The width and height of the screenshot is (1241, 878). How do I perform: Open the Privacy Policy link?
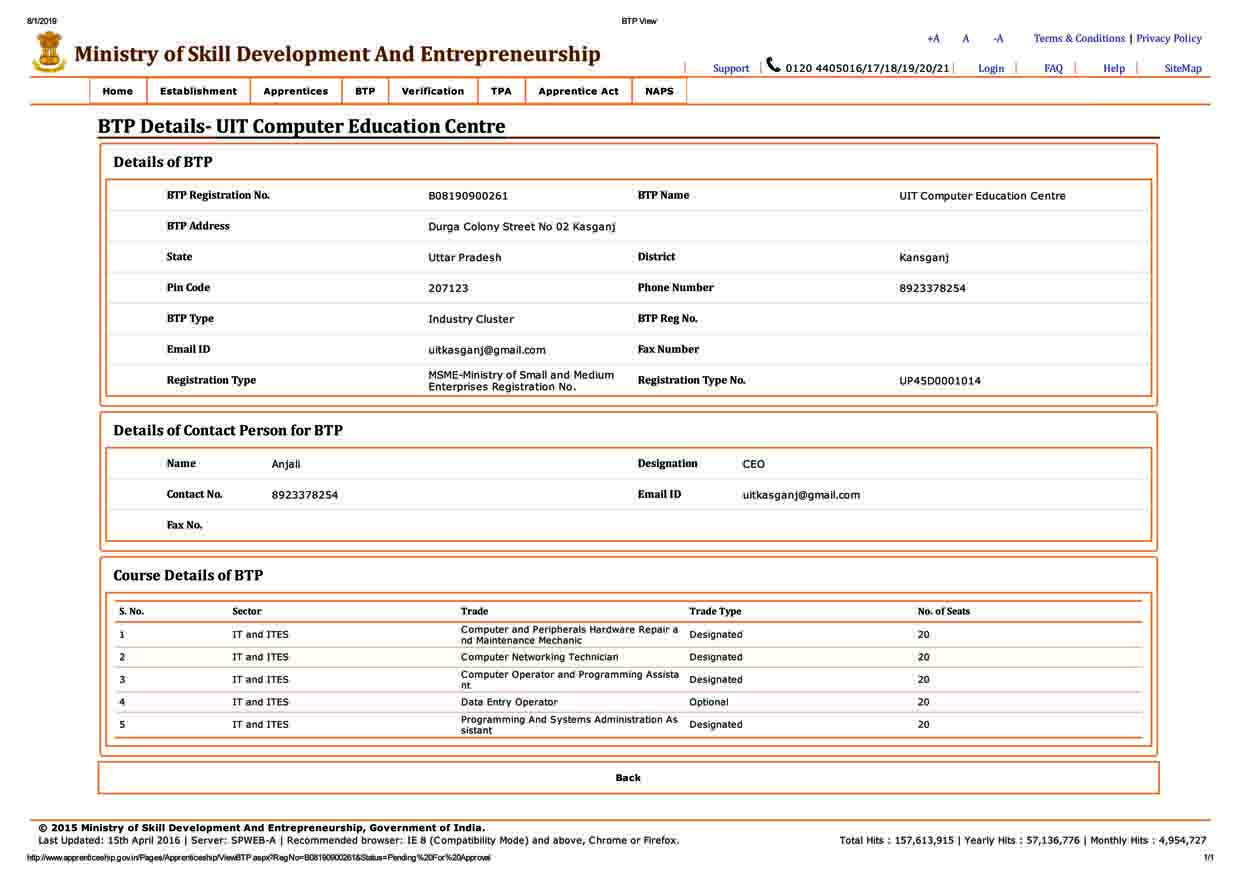pyautogui.click(x=1169, y=39)
